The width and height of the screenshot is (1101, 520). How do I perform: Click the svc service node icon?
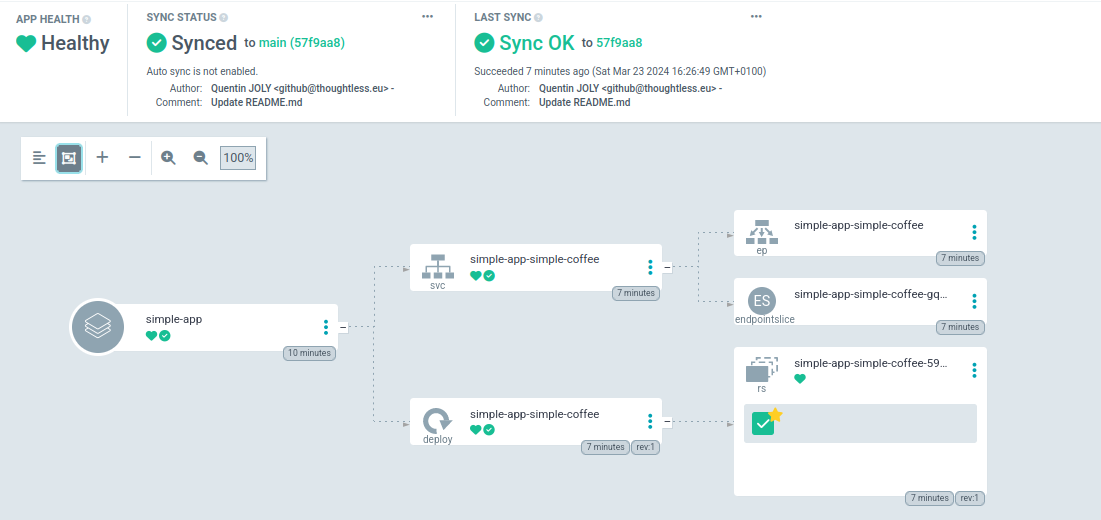point(437,266)
